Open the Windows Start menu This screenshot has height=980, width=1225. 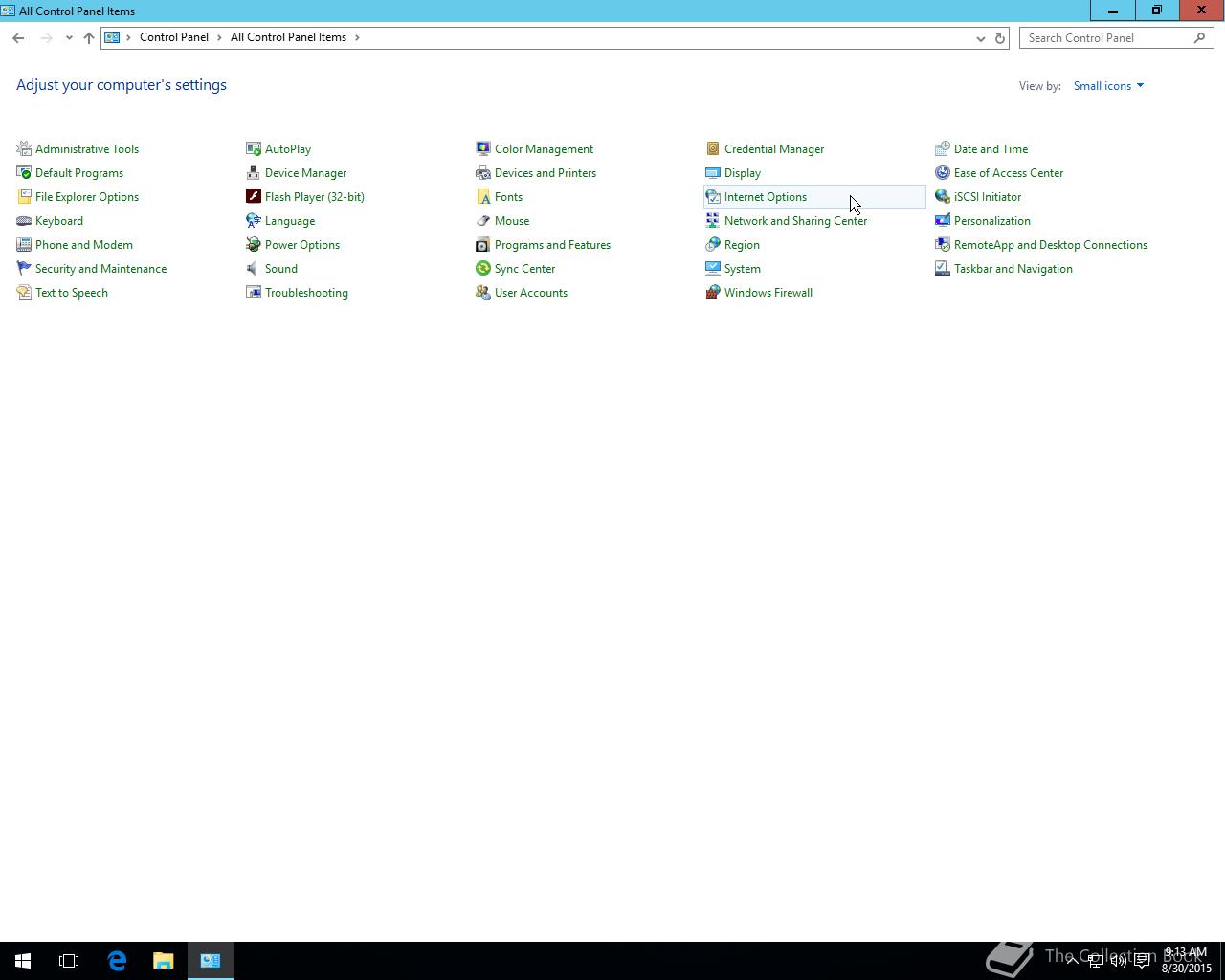coord(23,961)
